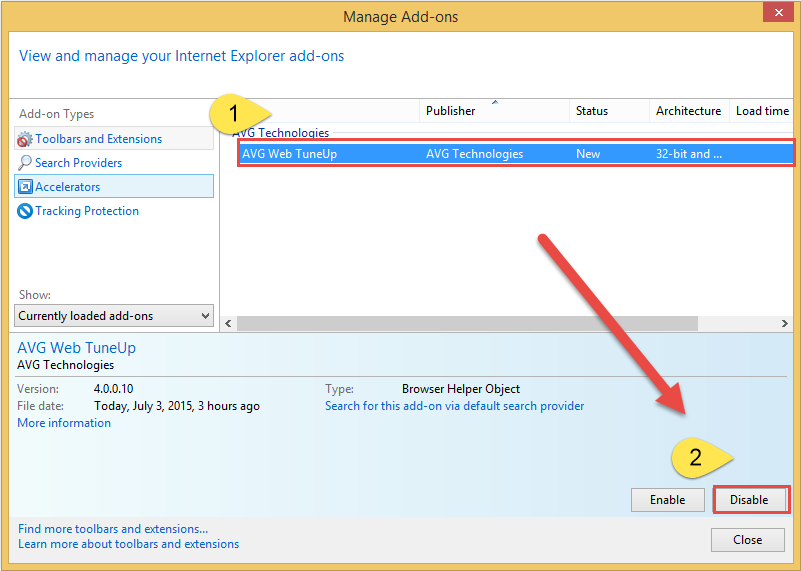Click the version value 4.0.0.10
This screenshot has width=801, height=571.
coord(113,389)
